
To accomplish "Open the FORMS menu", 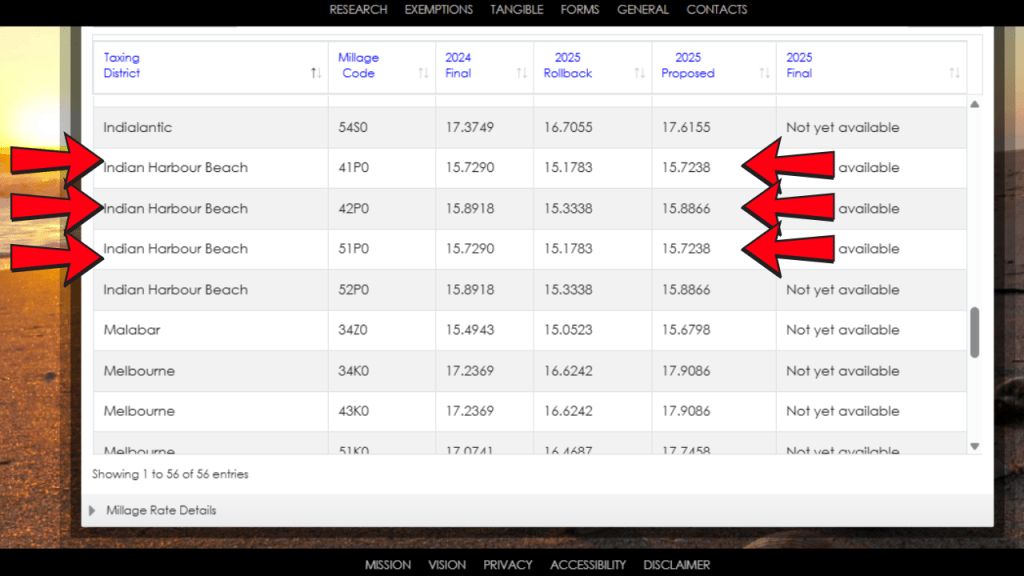I will [580, 9].
